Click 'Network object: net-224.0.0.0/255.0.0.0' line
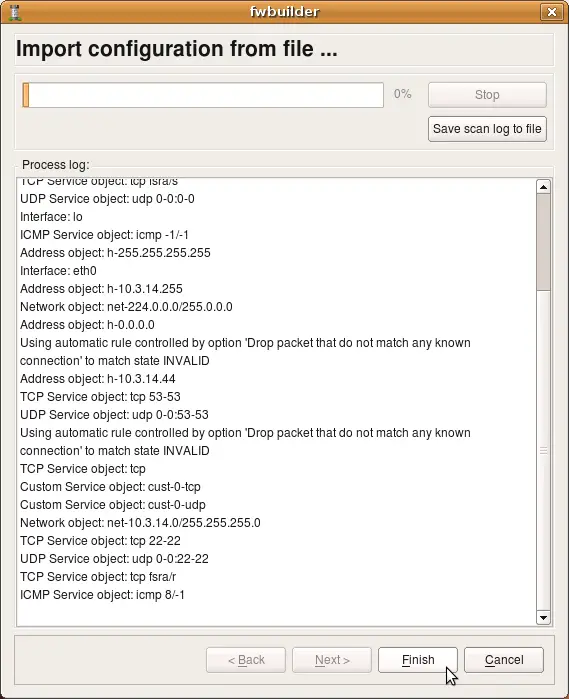 coord(126,307)
